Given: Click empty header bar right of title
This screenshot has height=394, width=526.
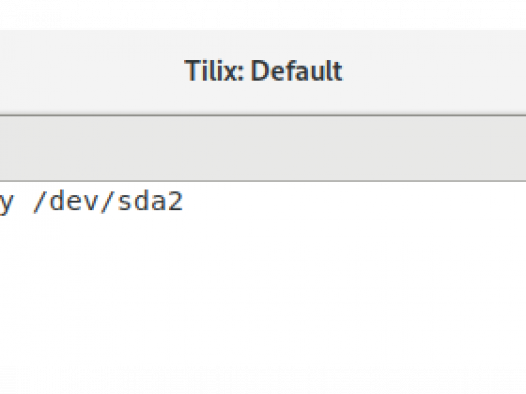Looking at the screenshot, I should point(434,72).
